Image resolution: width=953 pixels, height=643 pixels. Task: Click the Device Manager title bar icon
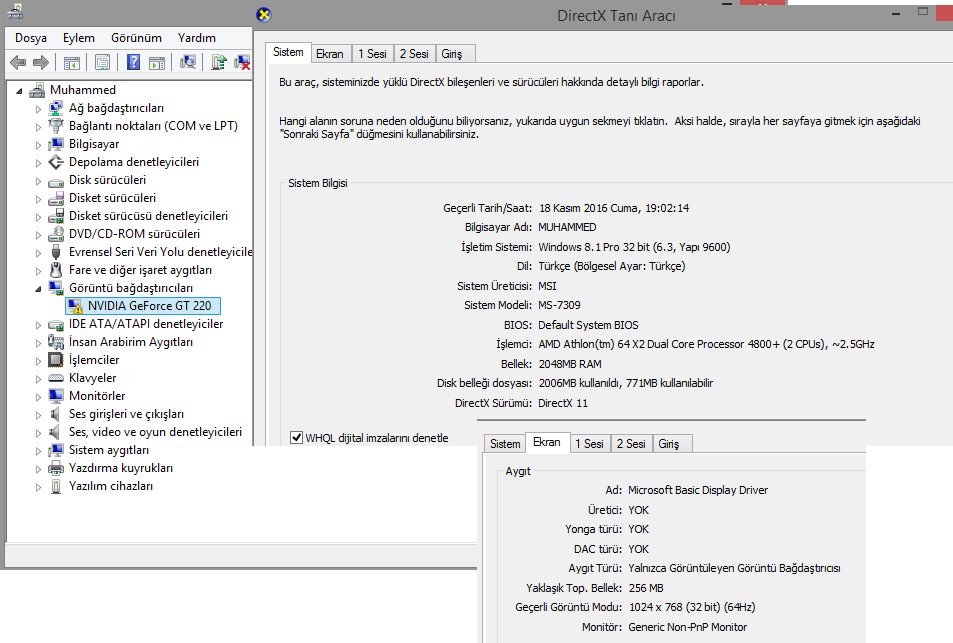[x=15, y=10]
